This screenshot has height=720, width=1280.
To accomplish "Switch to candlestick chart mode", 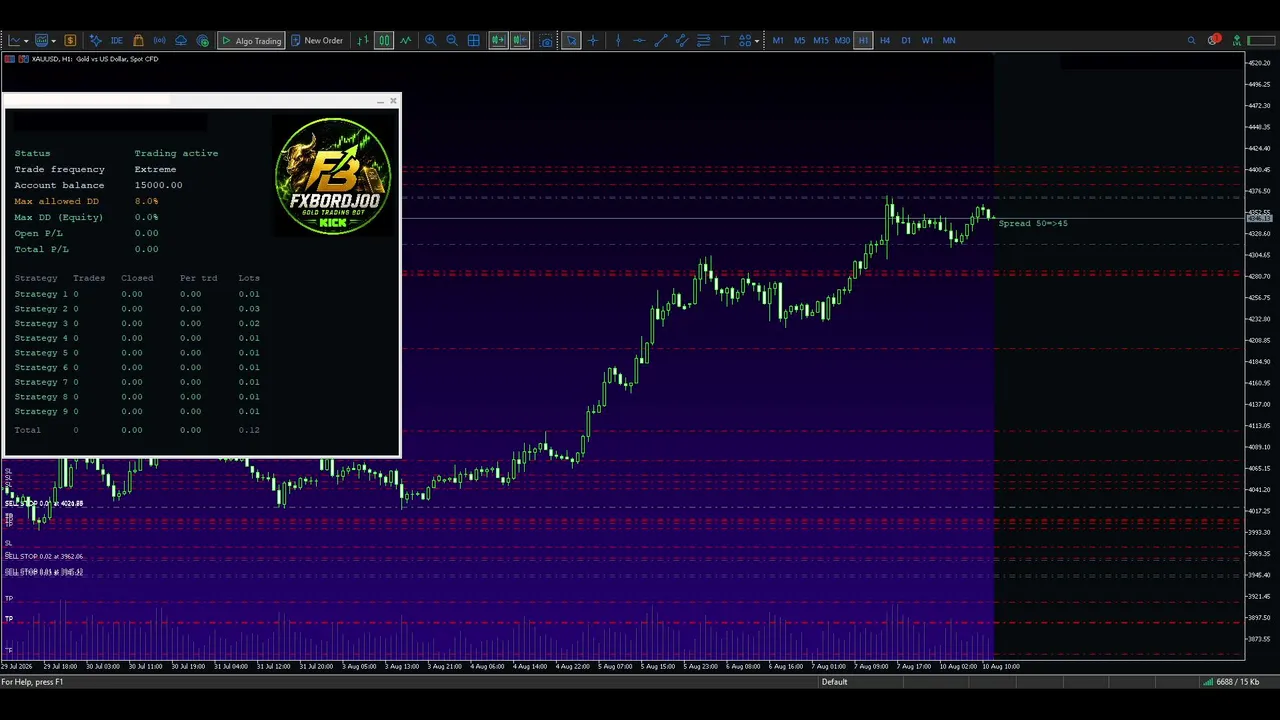I will point(384,40).
